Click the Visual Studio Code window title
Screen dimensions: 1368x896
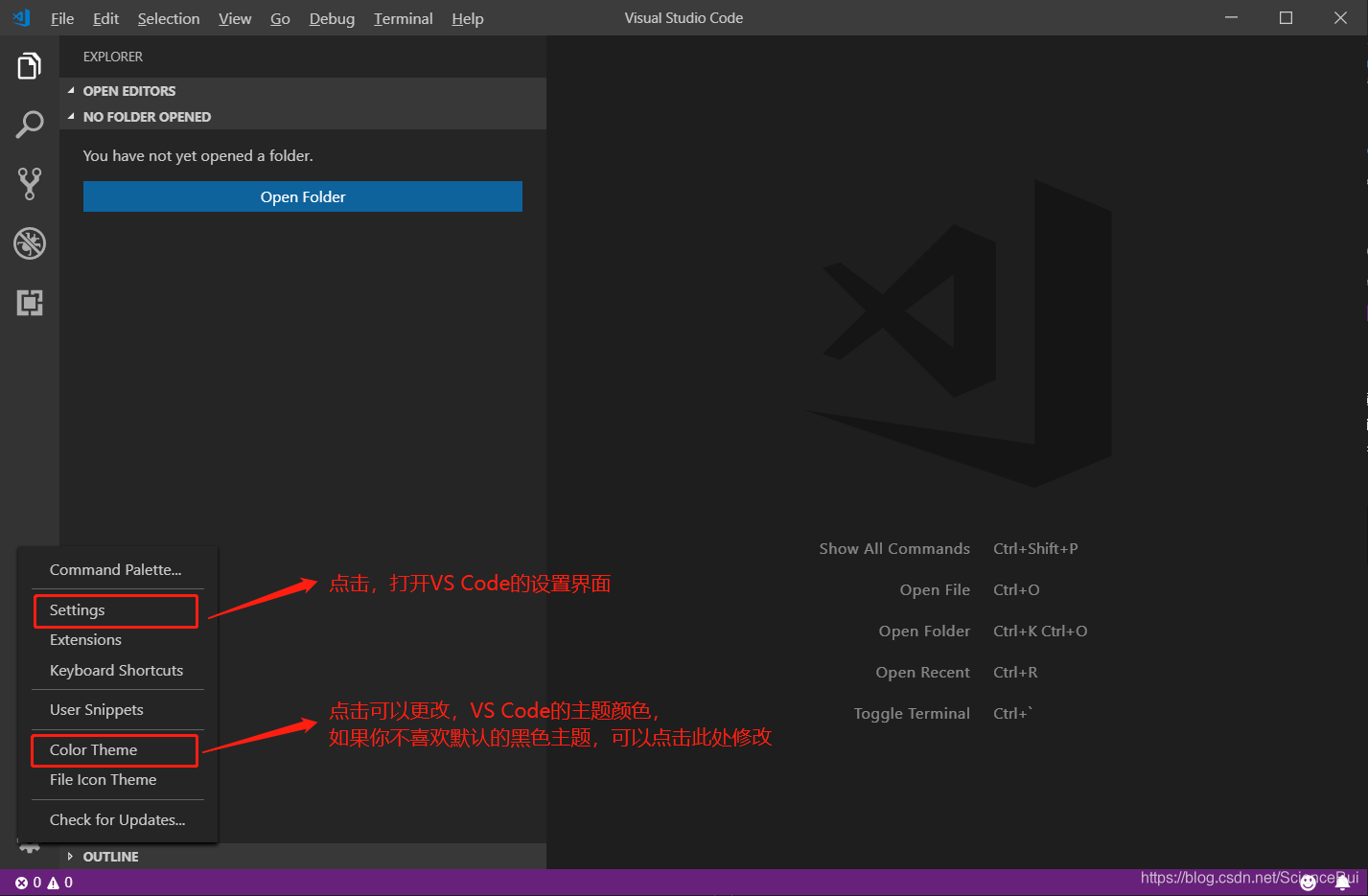pos(684,18)
